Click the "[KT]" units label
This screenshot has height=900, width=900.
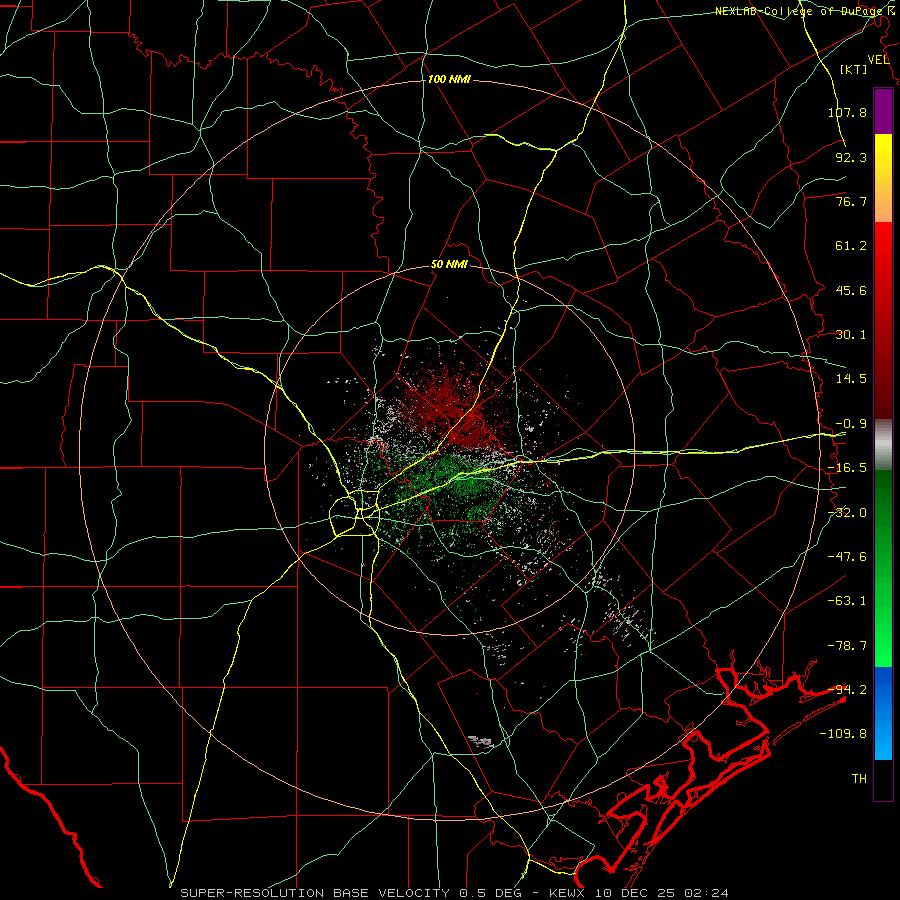pyautogui.click(x=854, y=69)
